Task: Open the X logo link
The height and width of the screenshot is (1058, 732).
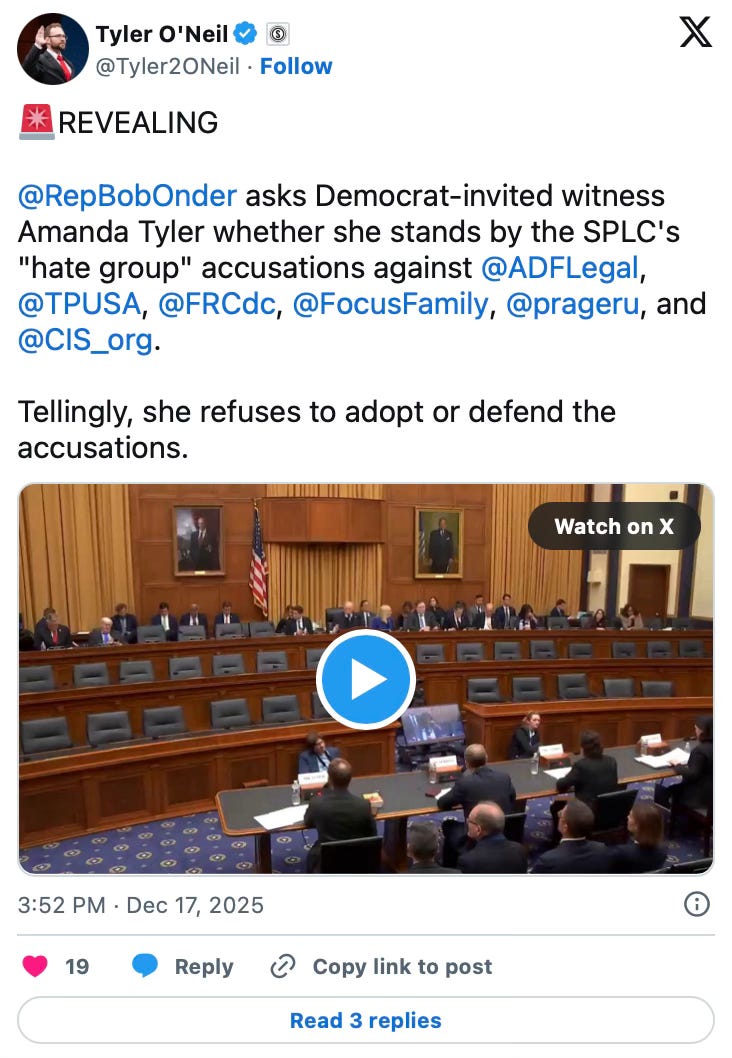Action: pyautogui.click(x=695, y=32)
